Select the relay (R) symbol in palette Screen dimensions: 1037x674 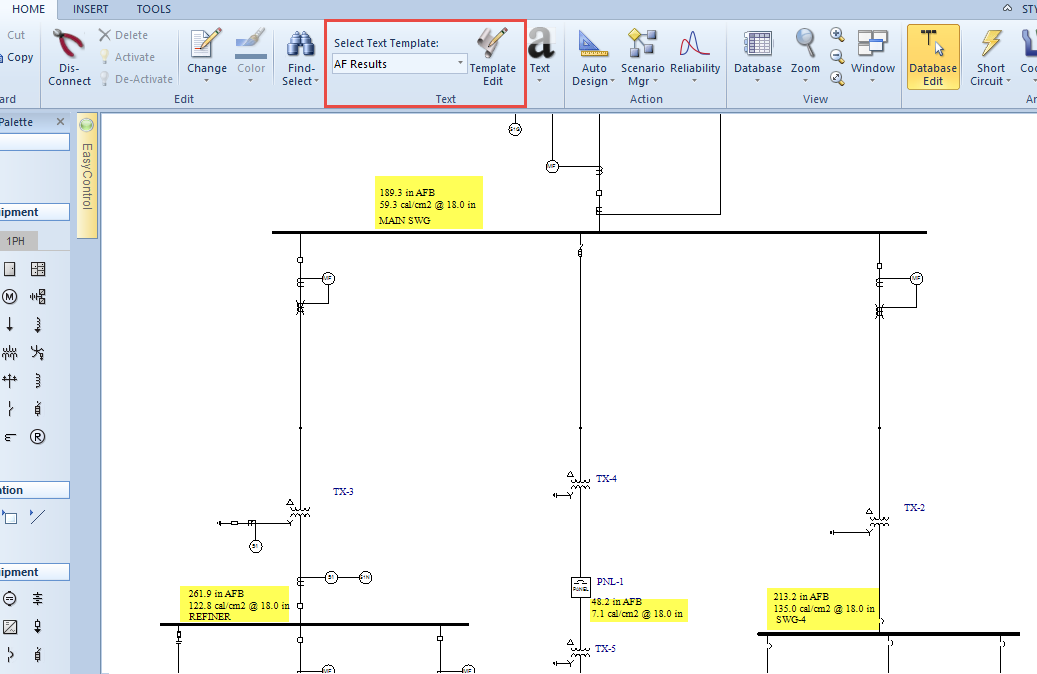(x=38, y=437)
